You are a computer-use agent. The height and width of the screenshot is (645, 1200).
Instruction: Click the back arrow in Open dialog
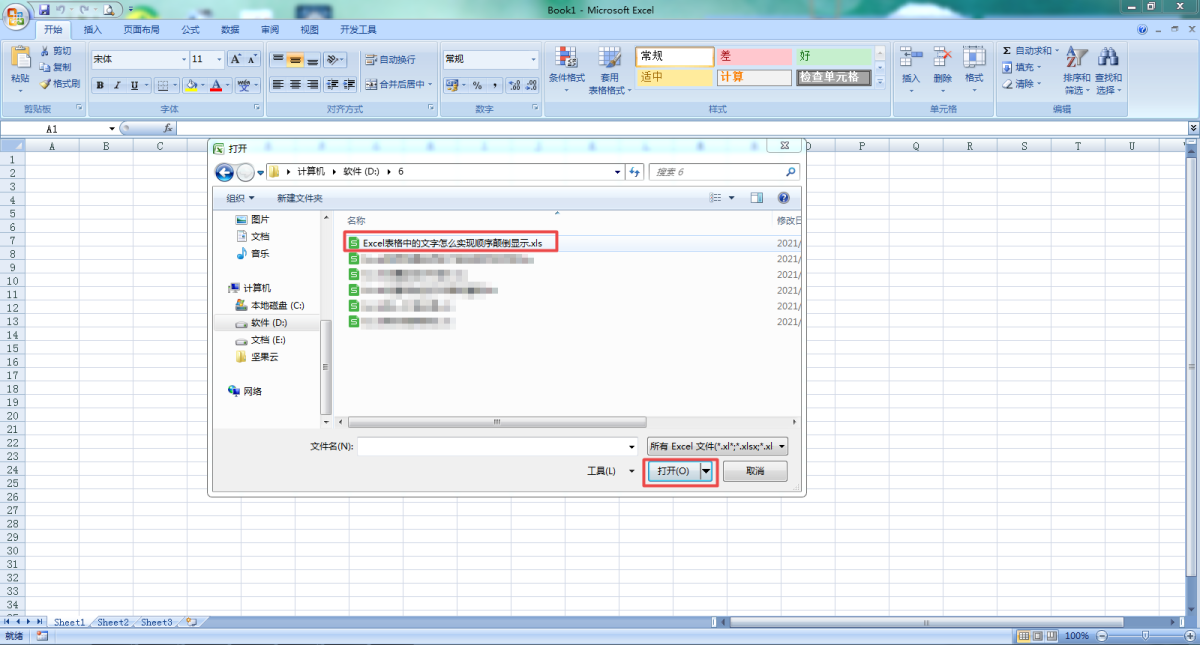224,172
